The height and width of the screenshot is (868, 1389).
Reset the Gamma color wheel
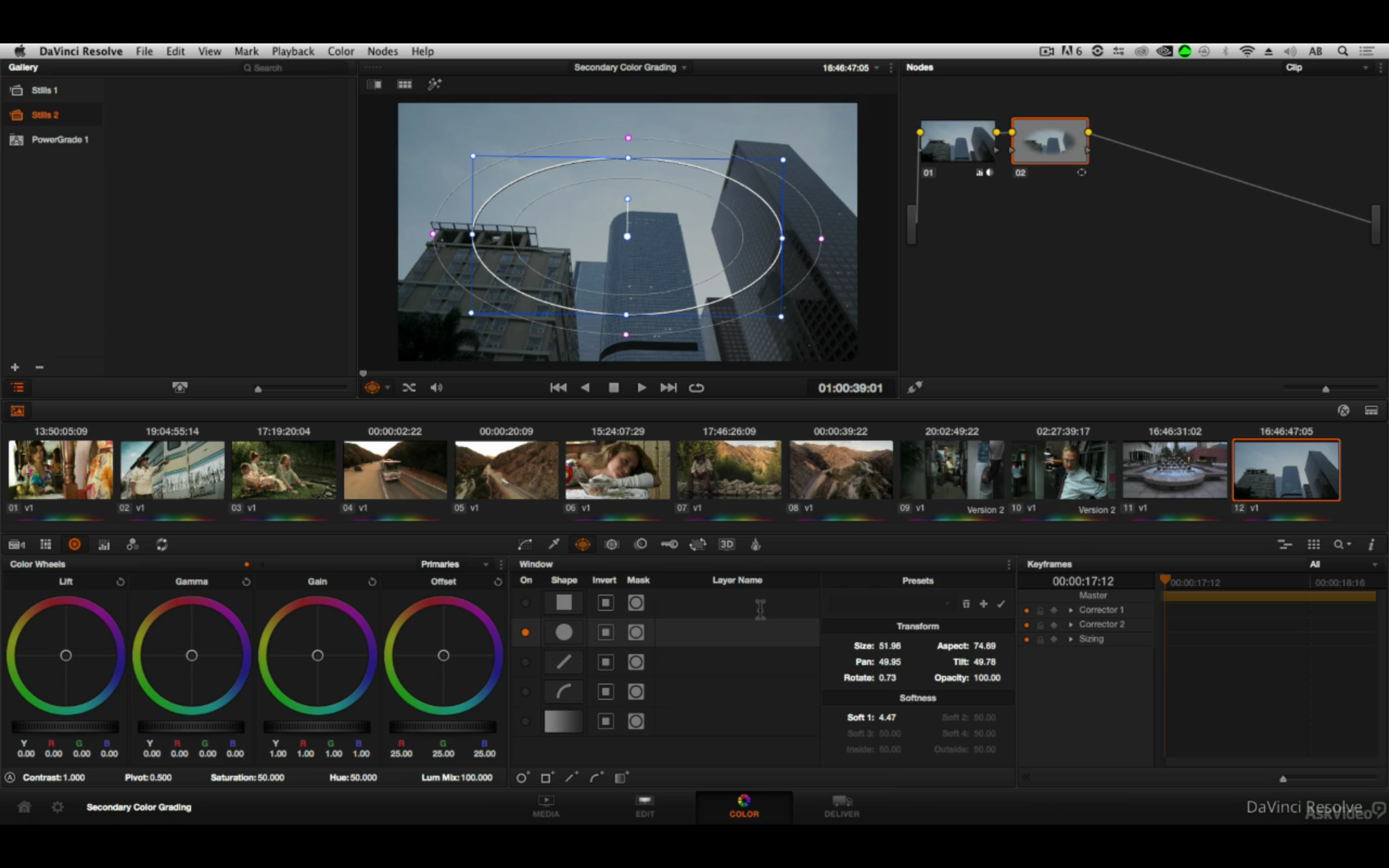pyautogui.click(x=246, y=582)
